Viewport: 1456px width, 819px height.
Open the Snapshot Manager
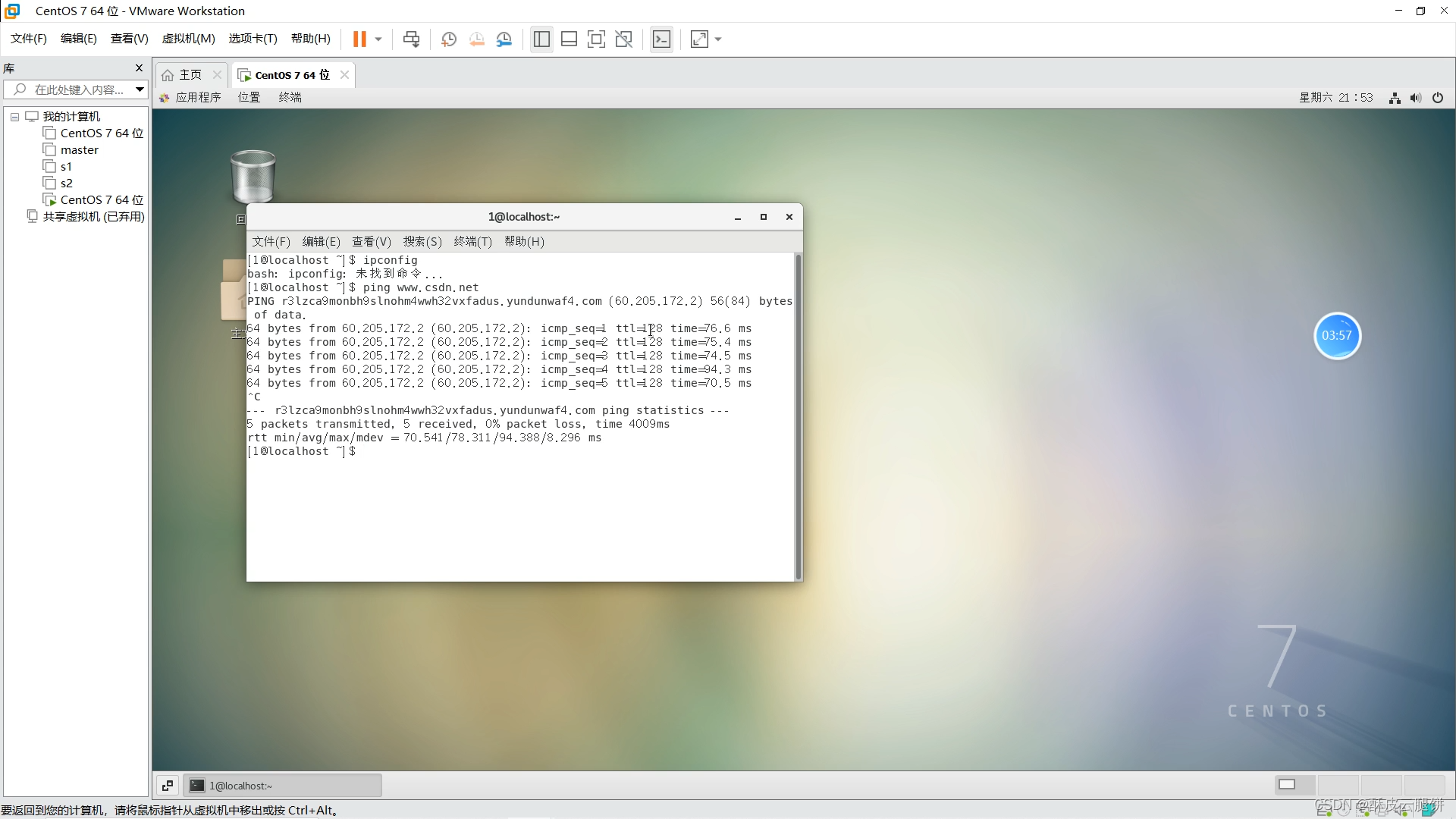[504, 39]
